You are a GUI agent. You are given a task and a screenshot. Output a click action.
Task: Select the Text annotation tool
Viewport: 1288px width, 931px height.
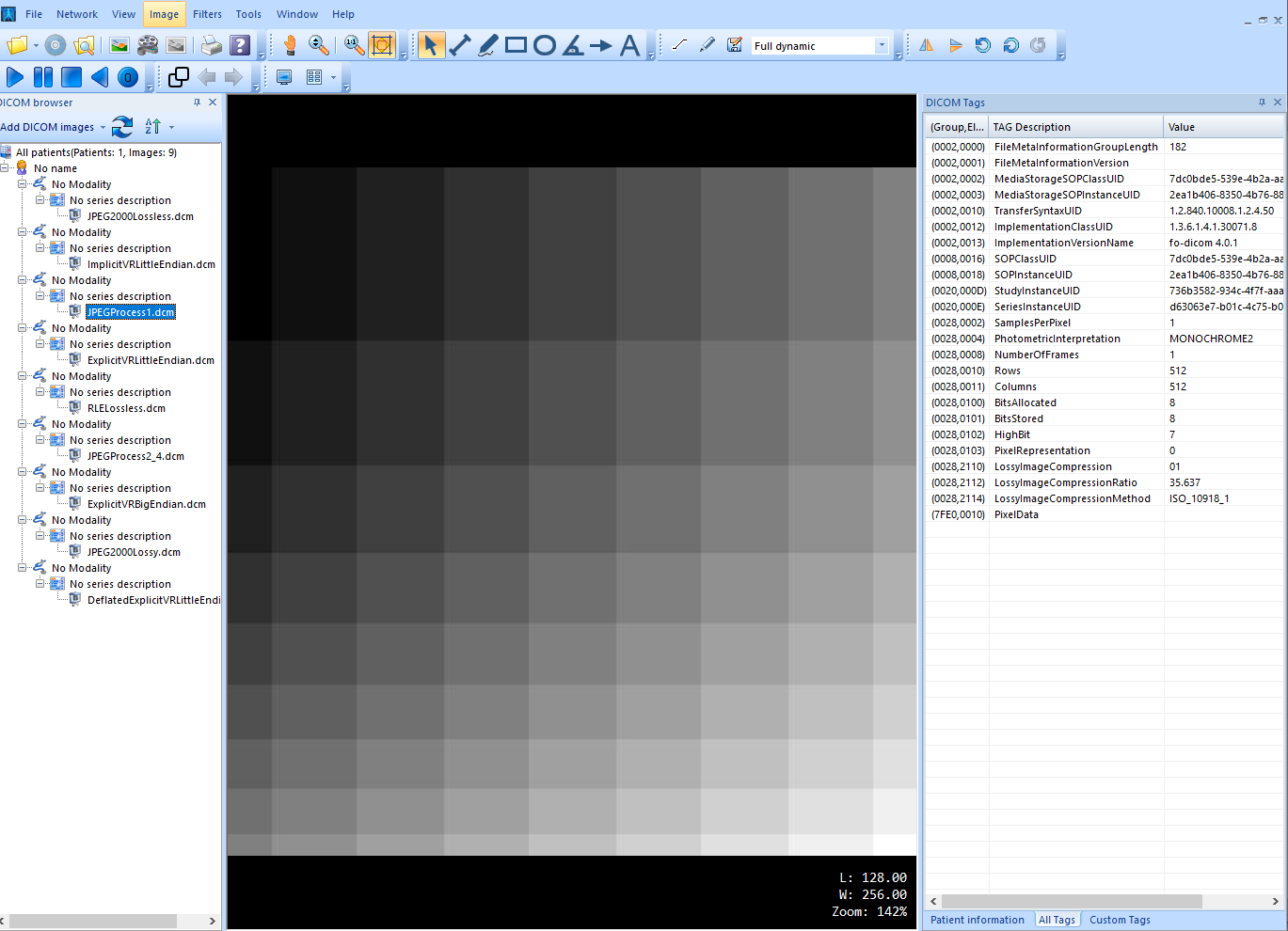pos(630,44)
